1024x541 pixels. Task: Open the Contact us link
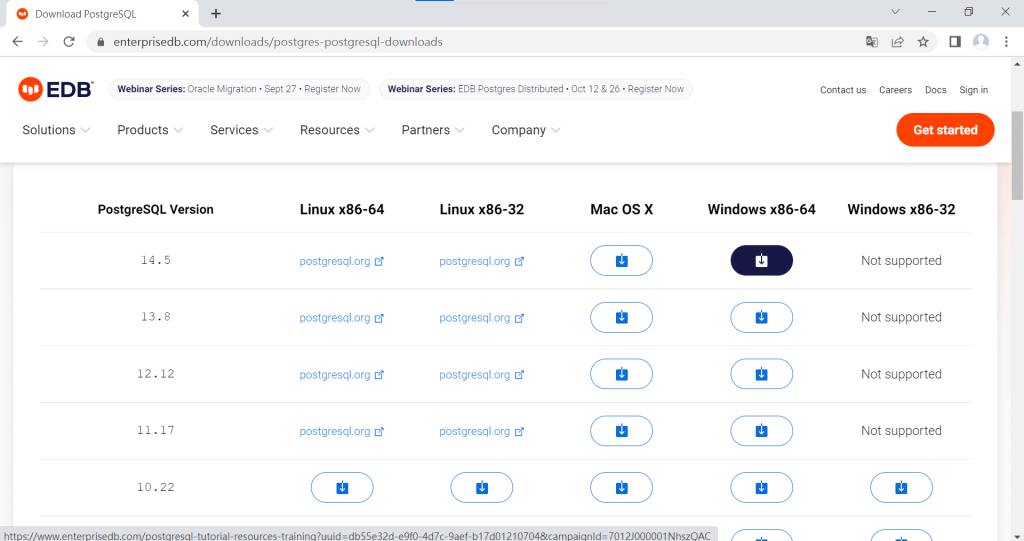point(843,90)
